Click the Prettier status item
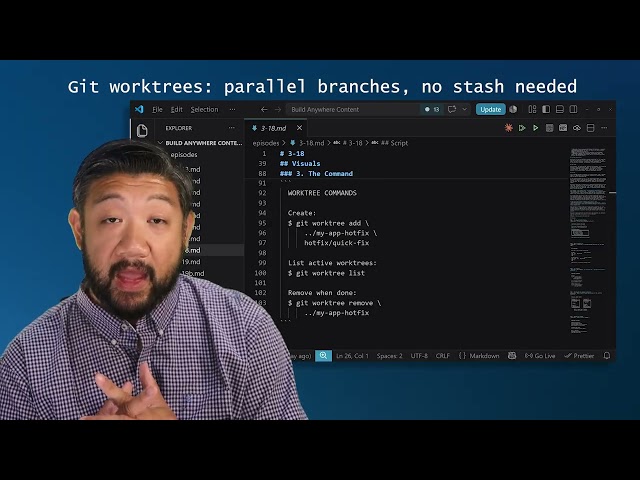The width and height of the screenshot is (640, 480). coord(579,356)
